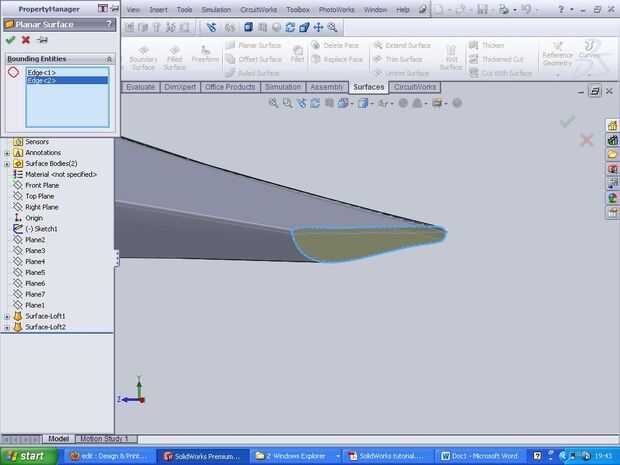Click Zoom to Fit in view toolbar
Viewport: 620px width, 465px height.
273,103
